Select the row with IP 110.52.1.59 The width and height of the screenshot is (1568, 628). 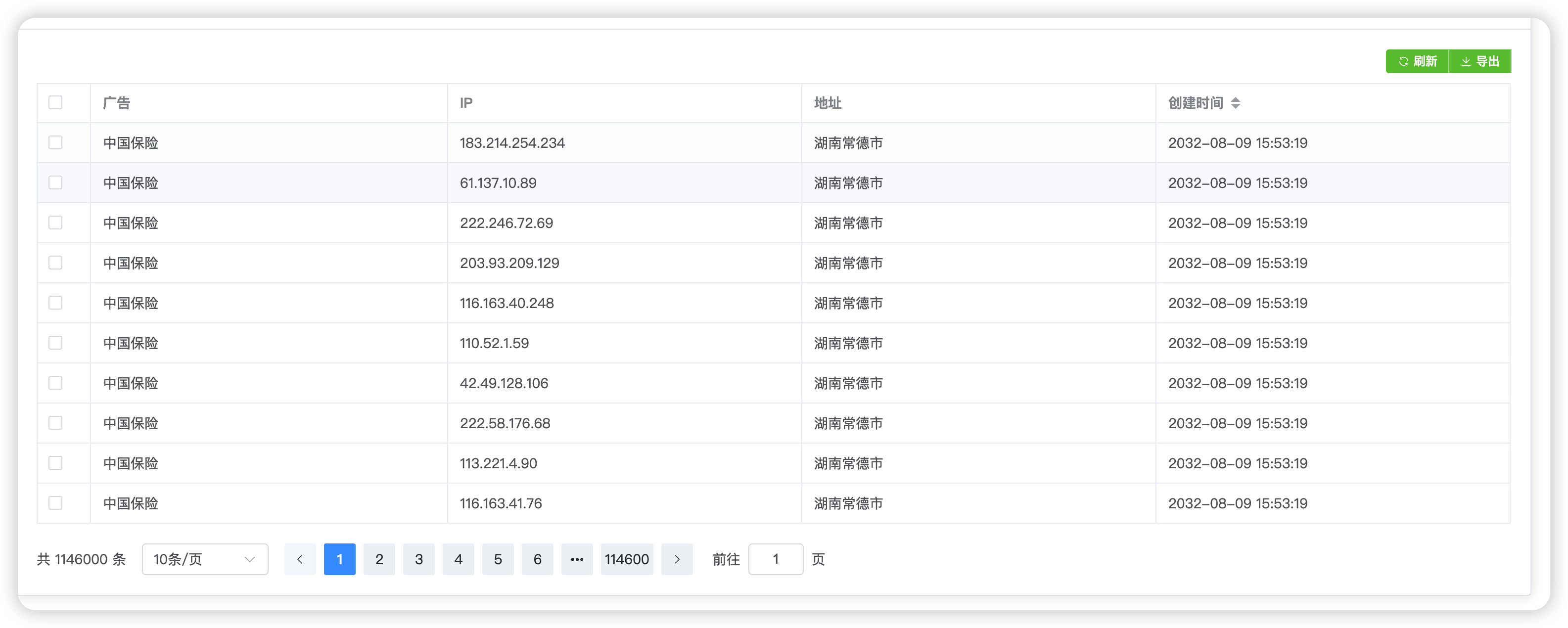[55, 343]
